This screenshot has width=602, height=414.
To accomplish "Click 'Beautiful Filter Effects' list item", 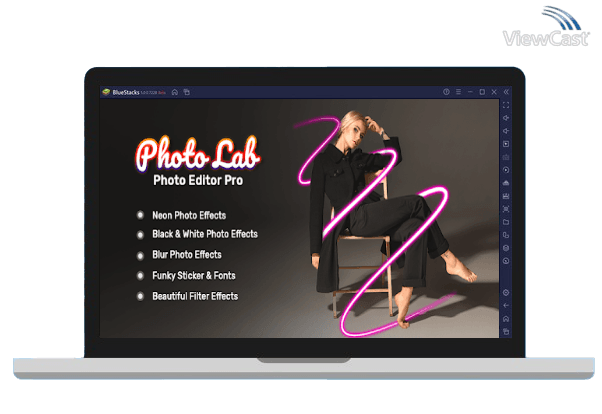I will point(195,296).
